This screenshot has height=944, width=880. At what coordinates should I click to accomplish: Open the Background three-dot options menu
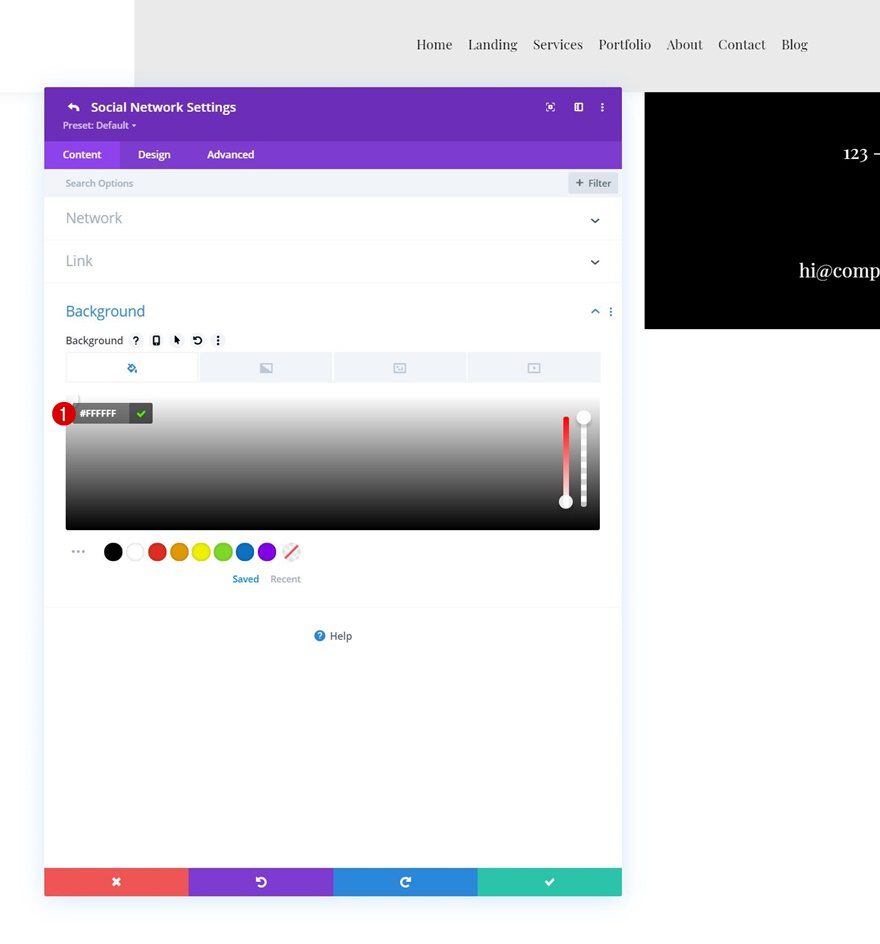218,340
